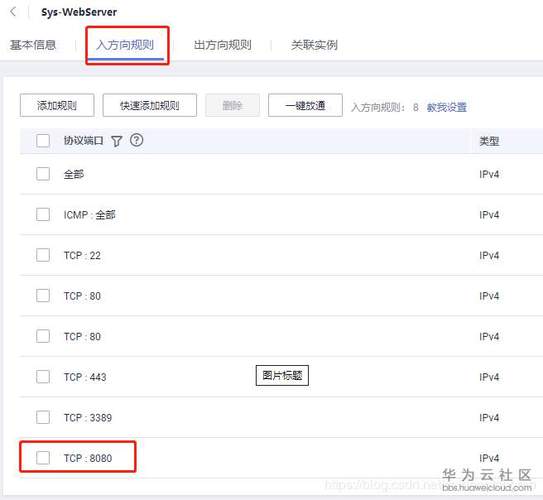This screenshot has width=543, height=500.
Task: Go back using the left chevron icon
Action: (13, 12)
